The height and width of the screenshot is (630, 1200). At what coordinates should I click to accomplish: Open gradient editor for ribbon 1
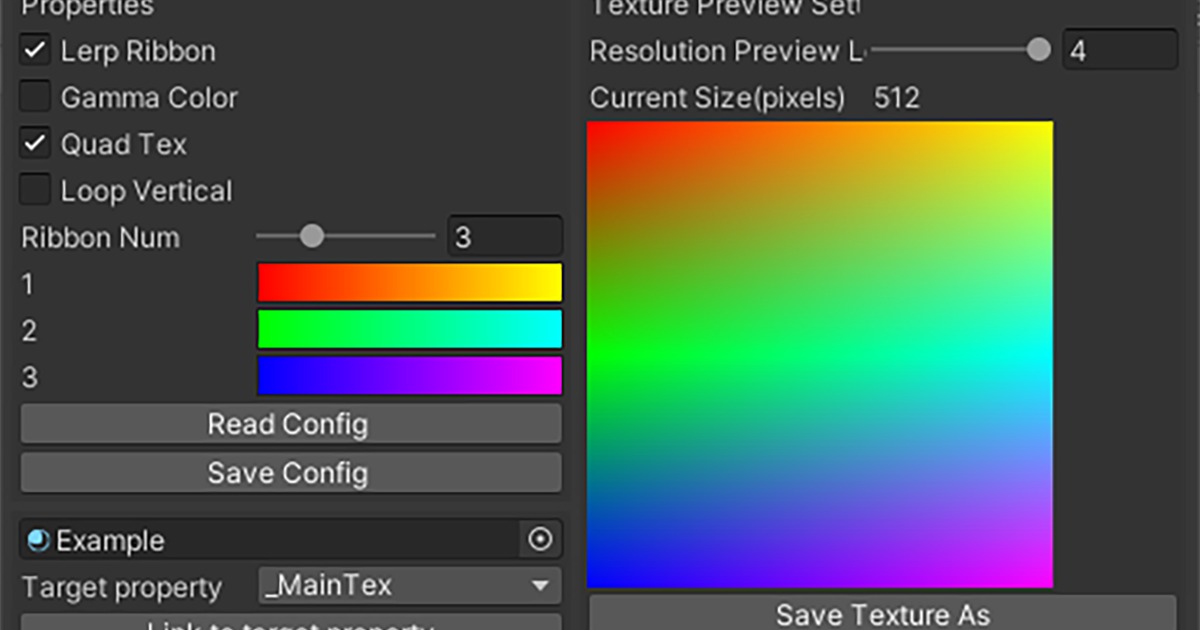point(410,282)
